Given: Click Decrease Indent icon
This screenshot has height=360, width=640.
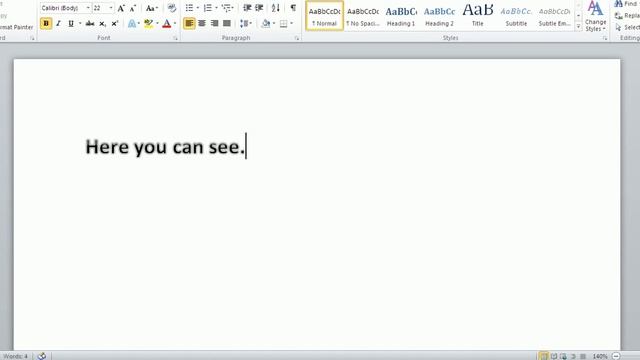Looking at the screenshot, I should click(247, 8).
